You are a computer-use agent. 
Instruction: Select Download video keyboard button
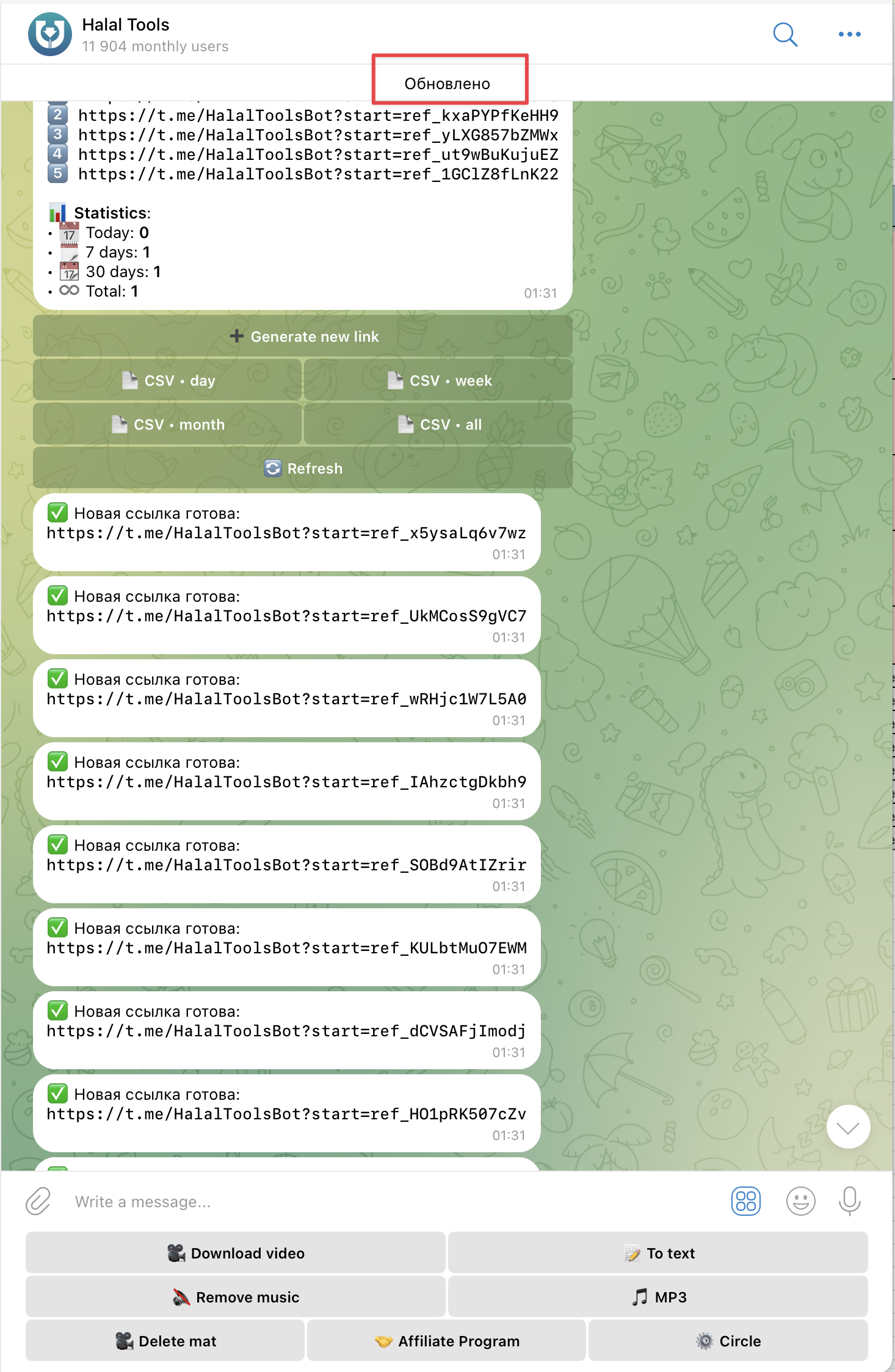tap(235, 1253)
